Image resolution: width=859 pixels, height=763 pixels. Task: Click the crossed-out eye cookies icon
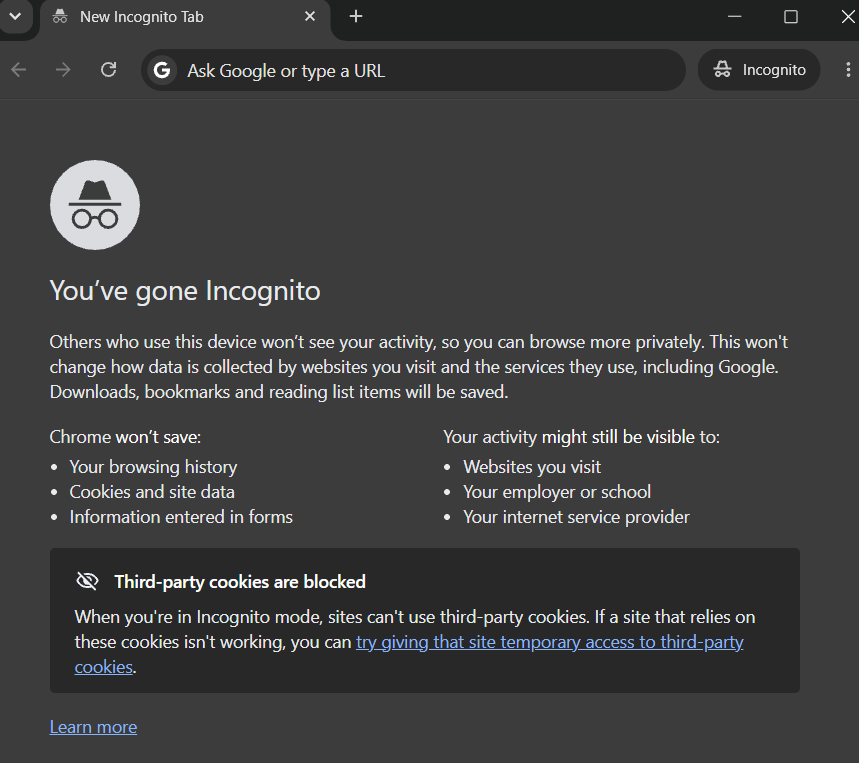point(87,581)
